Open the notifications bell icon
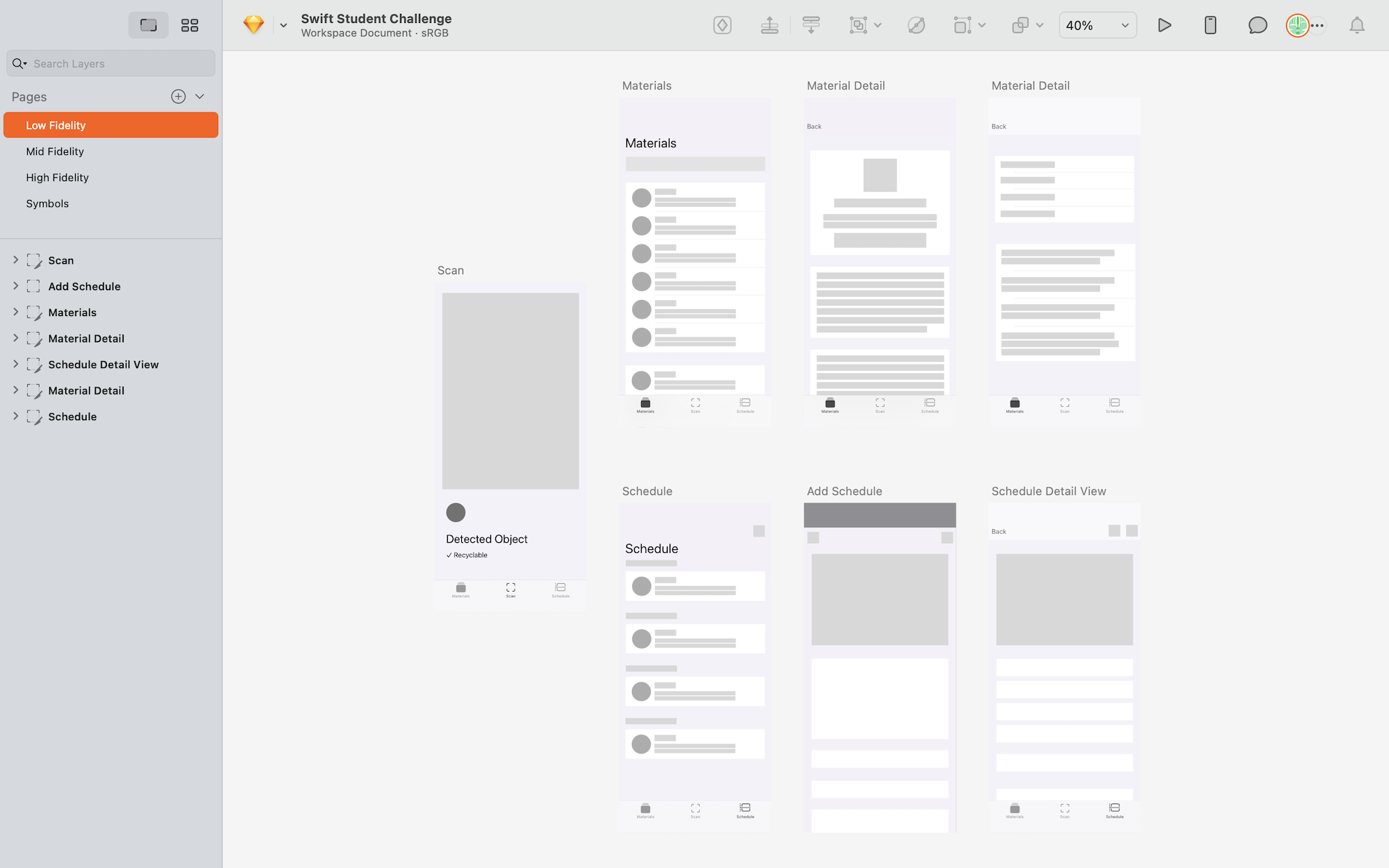Screen dimensions: 1389x868 click(x=1356, y=26)
